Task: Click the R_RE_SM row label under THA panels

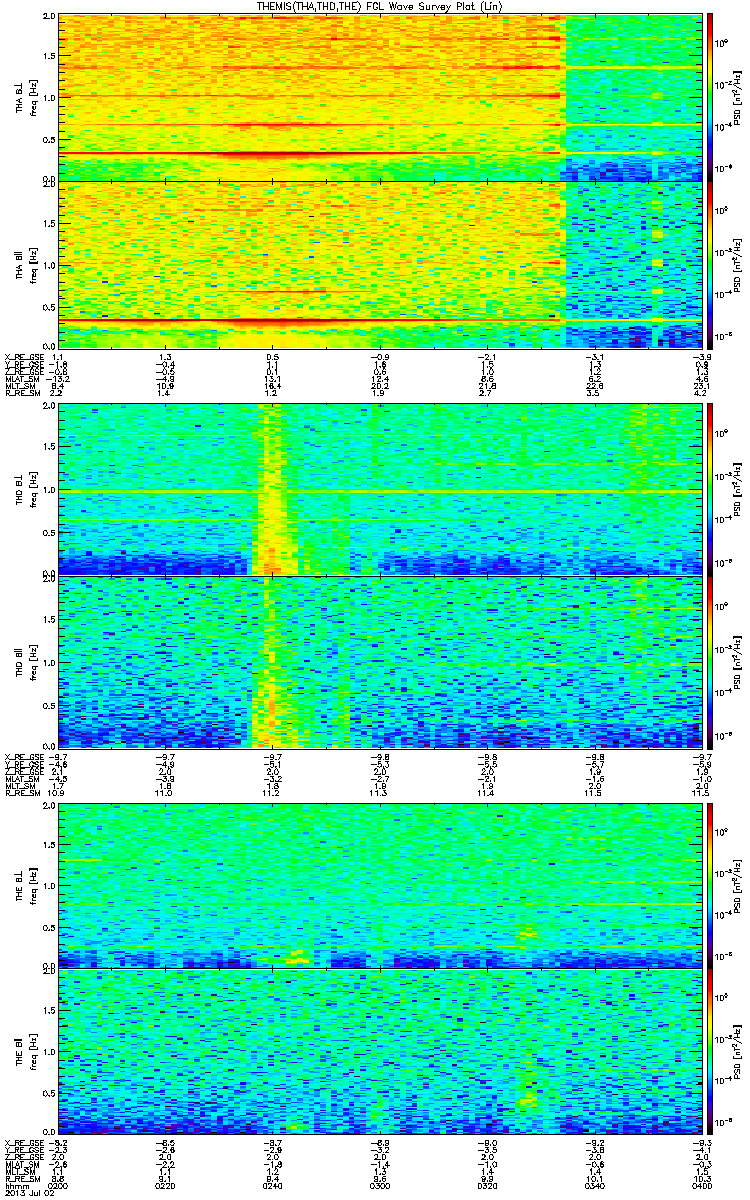Action: point(22,395)
